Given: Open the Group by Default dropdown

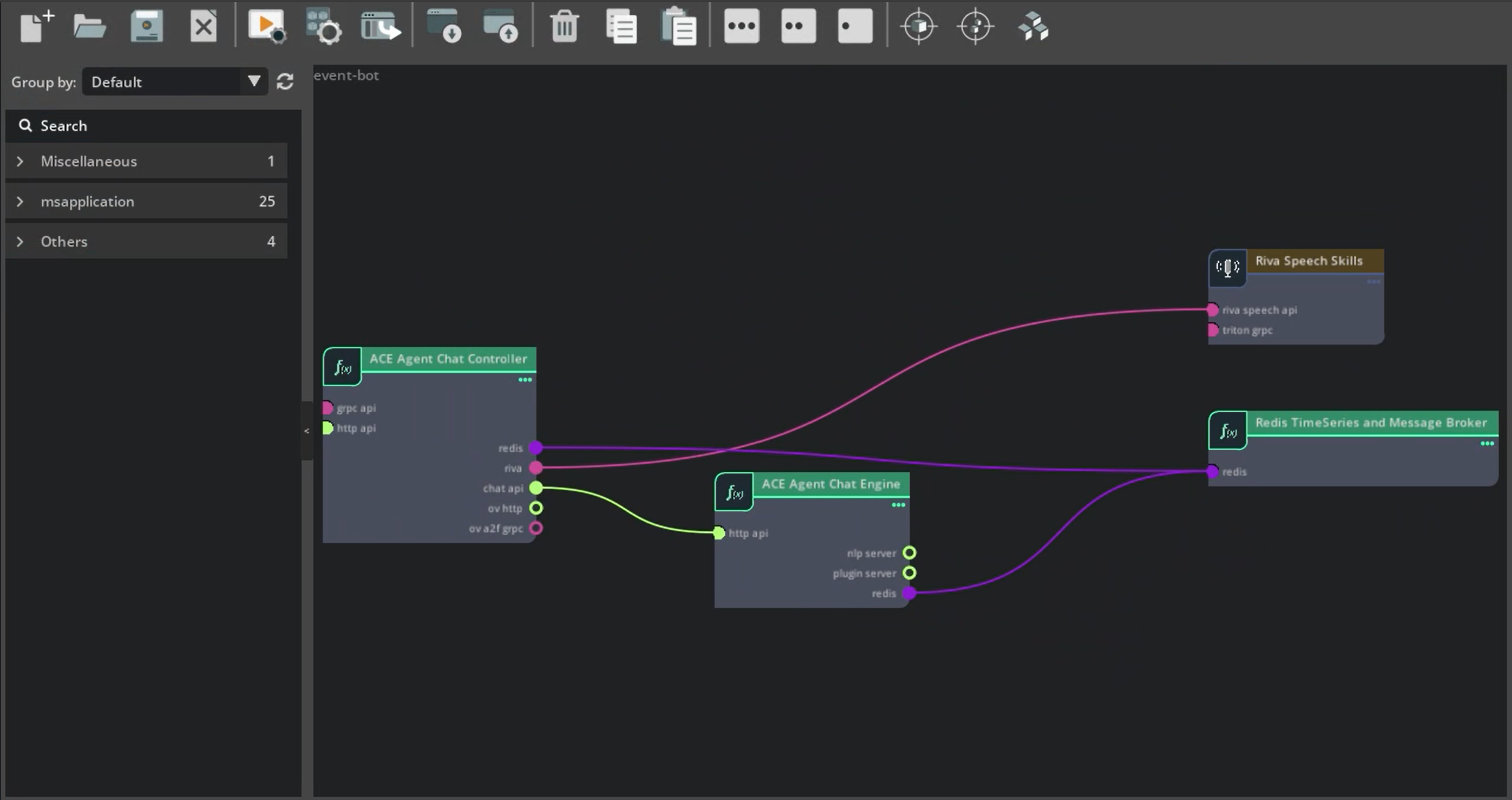Looking at the screenshot, I should 175,82.
